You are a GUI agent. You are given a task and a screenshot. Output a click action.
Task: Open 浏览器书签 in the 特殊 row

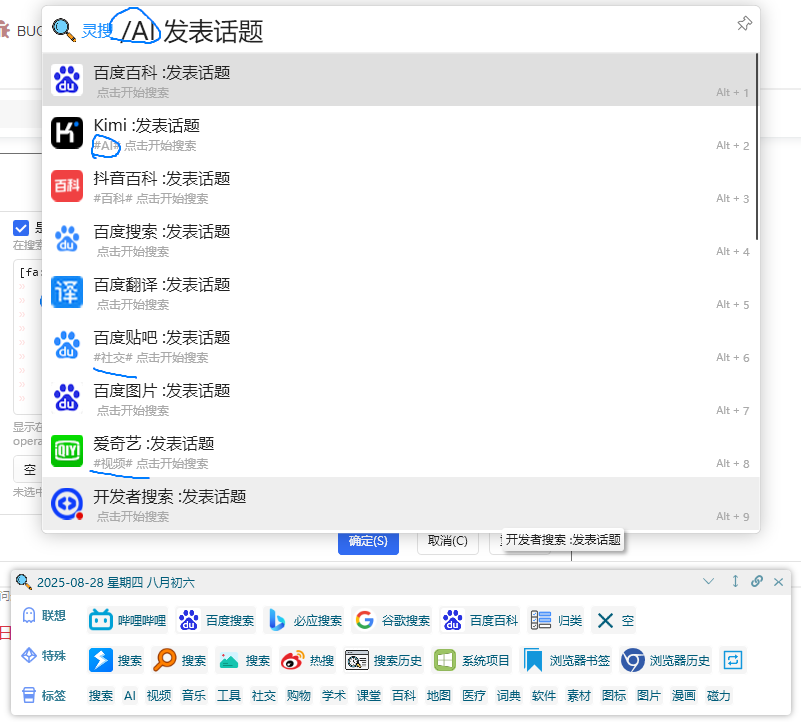[566, 660]
